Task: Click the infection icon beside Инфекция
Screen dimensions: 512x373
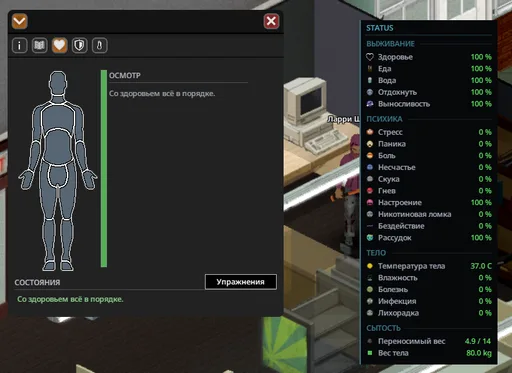Action: (x=370, y=301)
